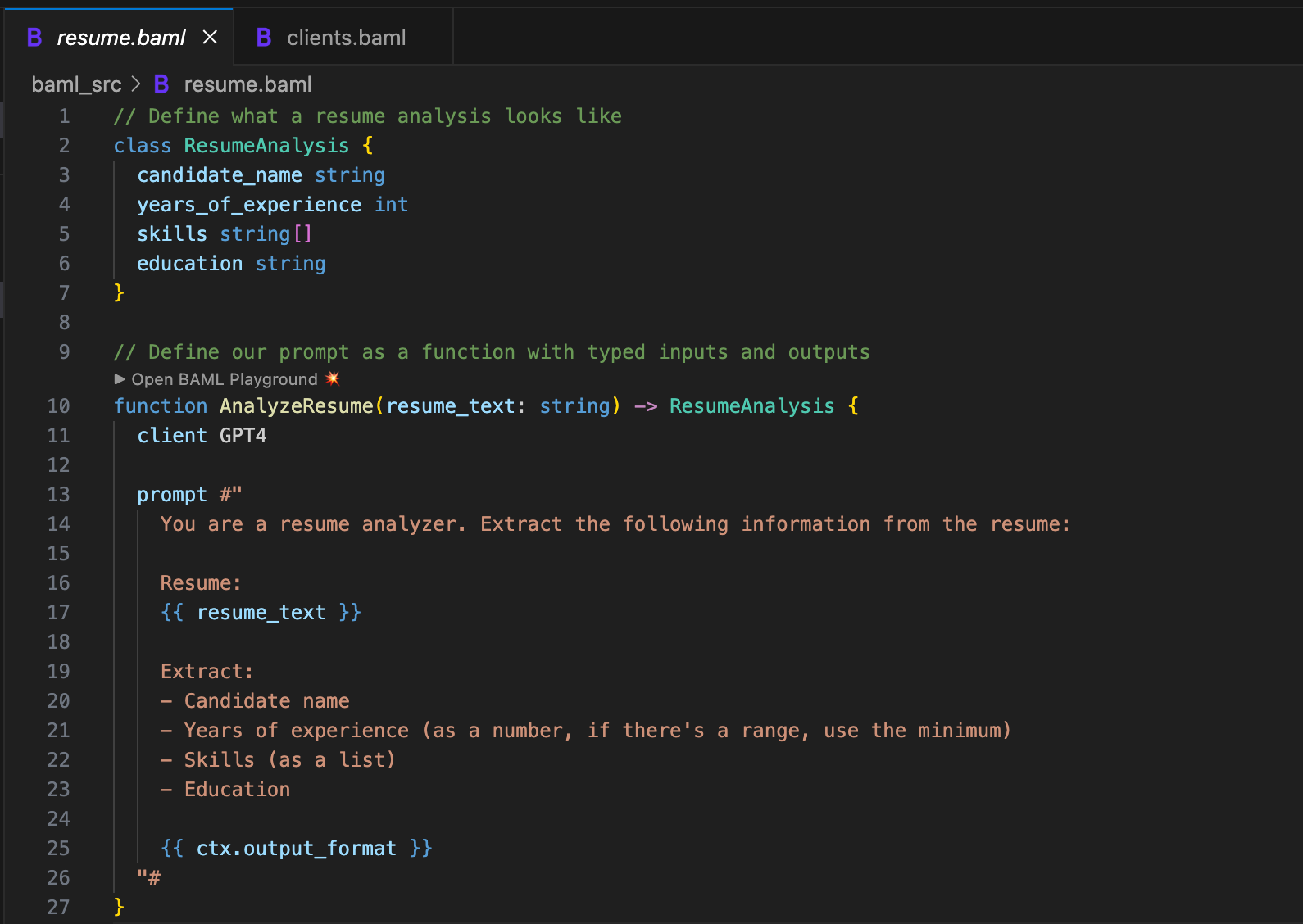Click the 'Skills (as a list)' bullet line

pyautogui.click(x=279, y=760)
